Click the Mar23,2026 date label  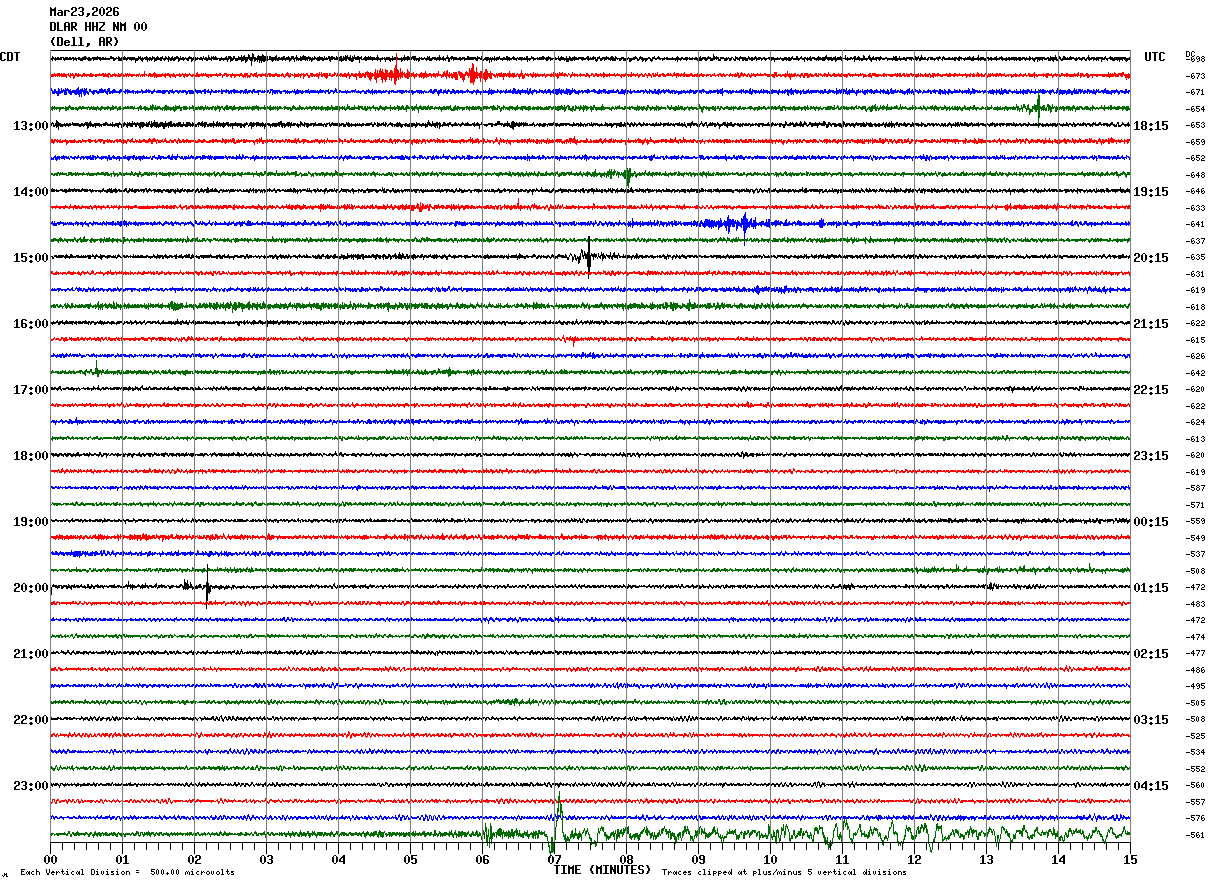pos(84,12)
